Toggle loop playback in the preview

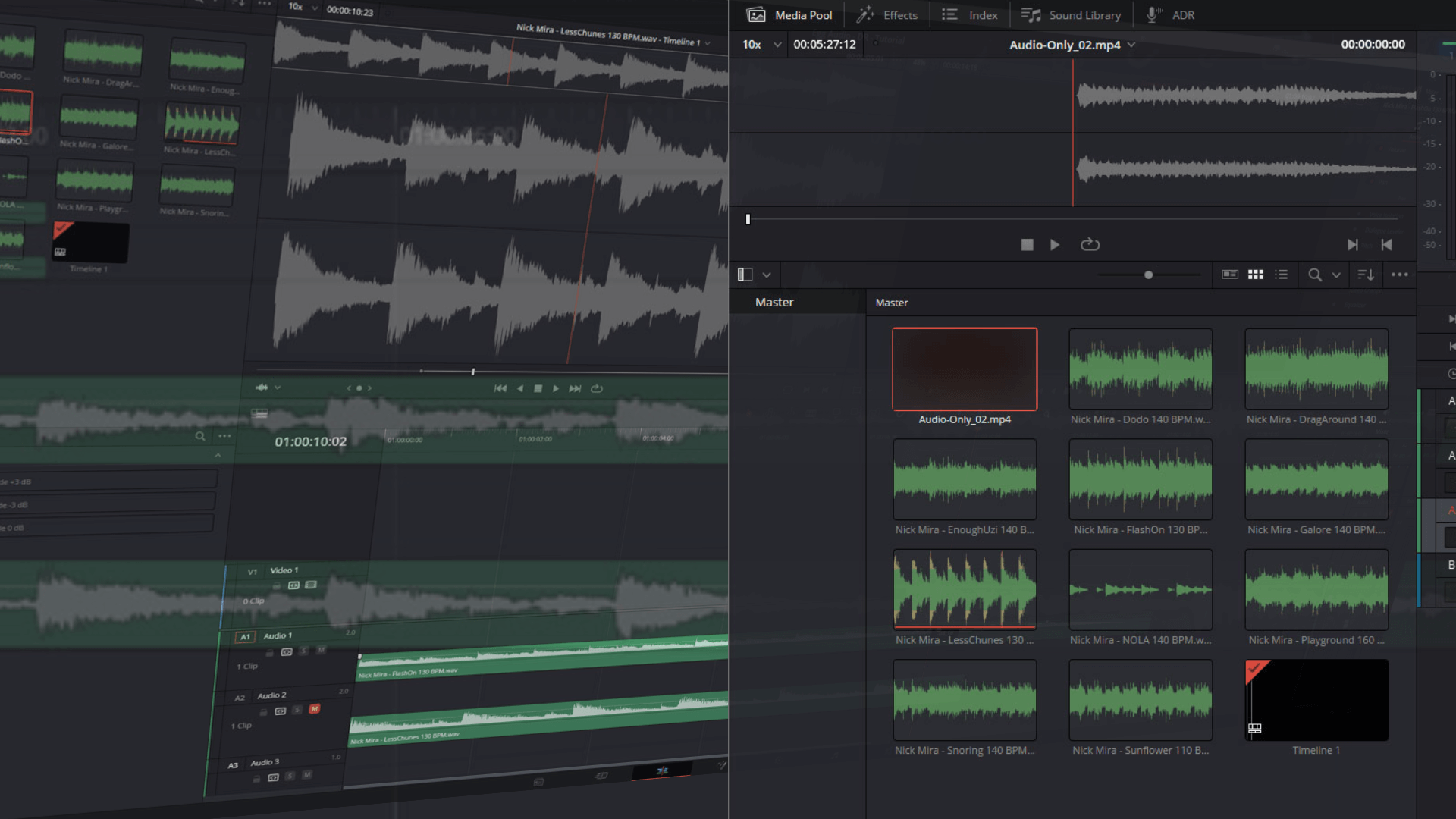coord(1090,245)
